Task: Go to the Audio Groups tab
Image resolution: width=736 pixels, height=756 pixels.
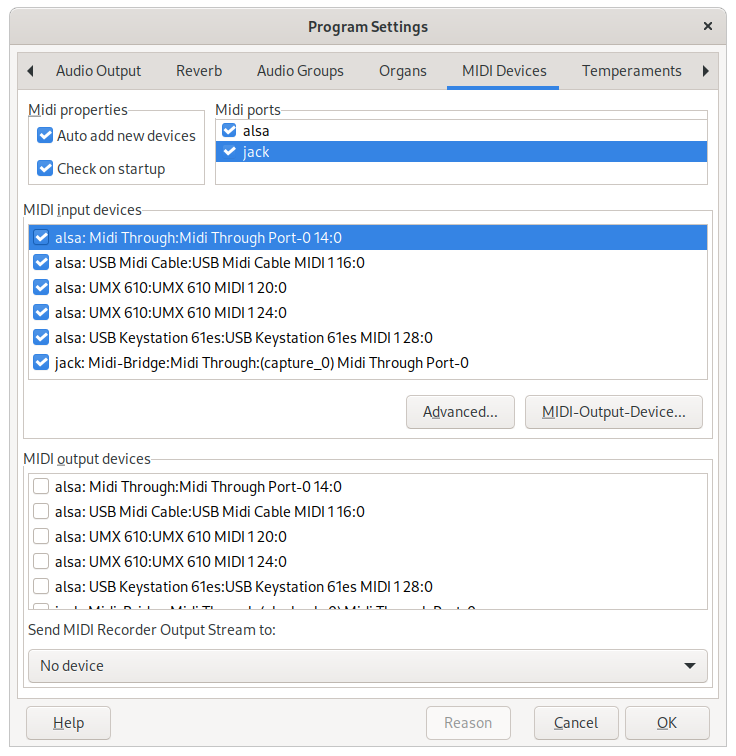Action: click(300, 71)
